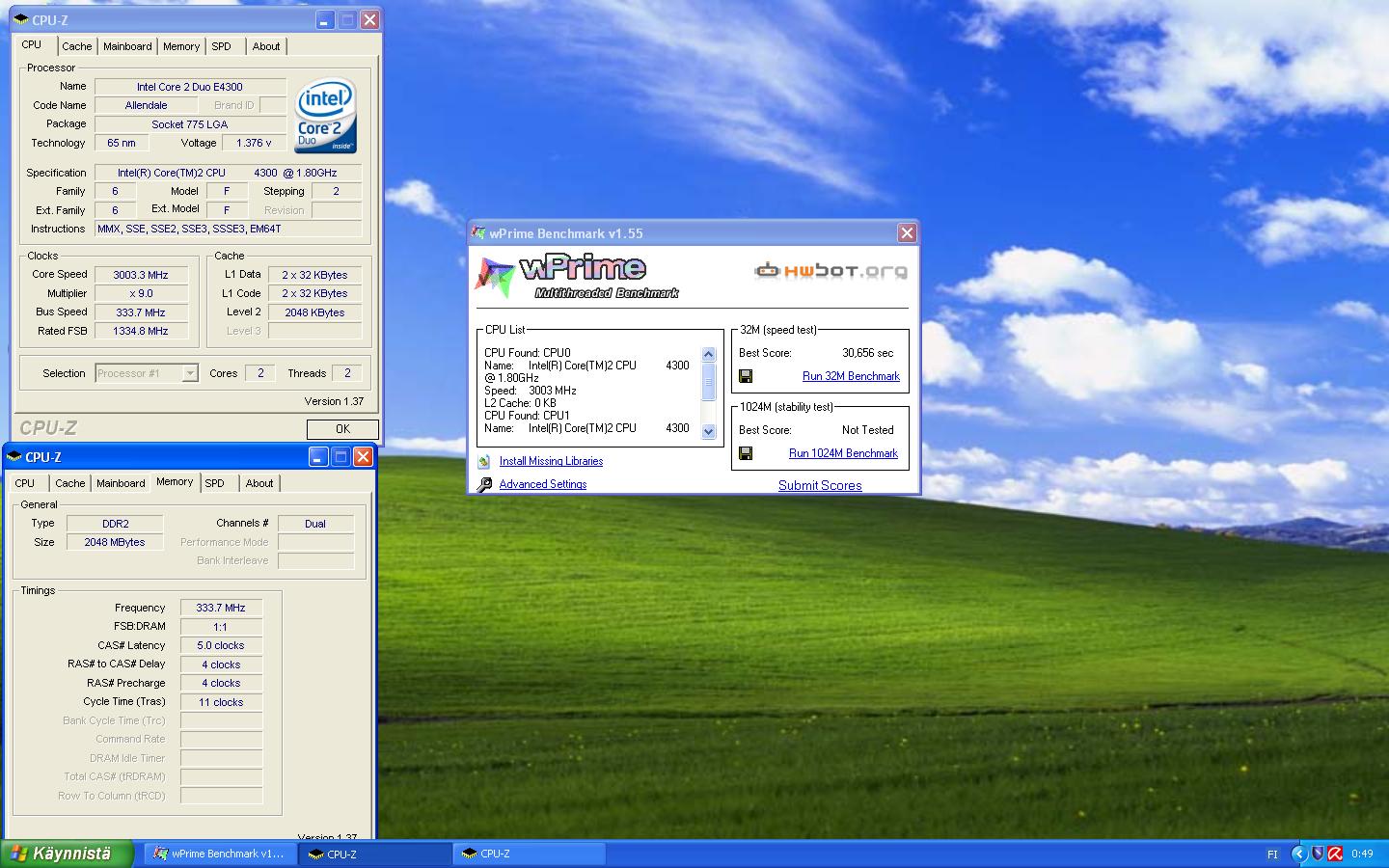Open the Install Missing Libraries link
1389x868 pixels.
(551, 461)
